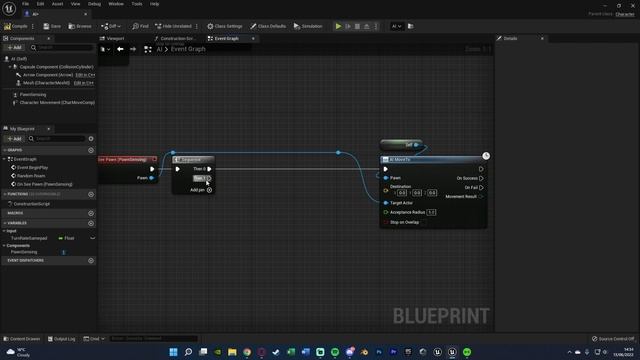This screenshot has height=360, width=640.
Task: Click graph navigate forward arrow
Action: [133, 49]
